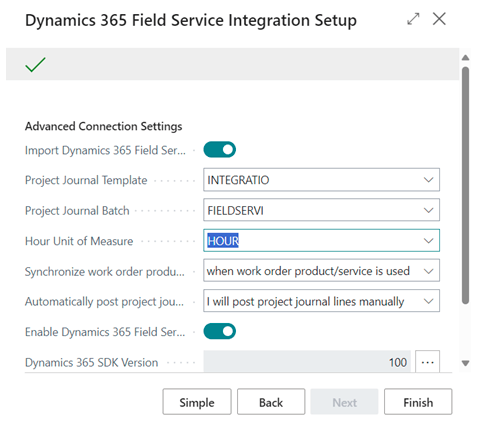Toggle Enable Dynamics 365 Field Service switch

pyautogui.click(x=220, y=331)
